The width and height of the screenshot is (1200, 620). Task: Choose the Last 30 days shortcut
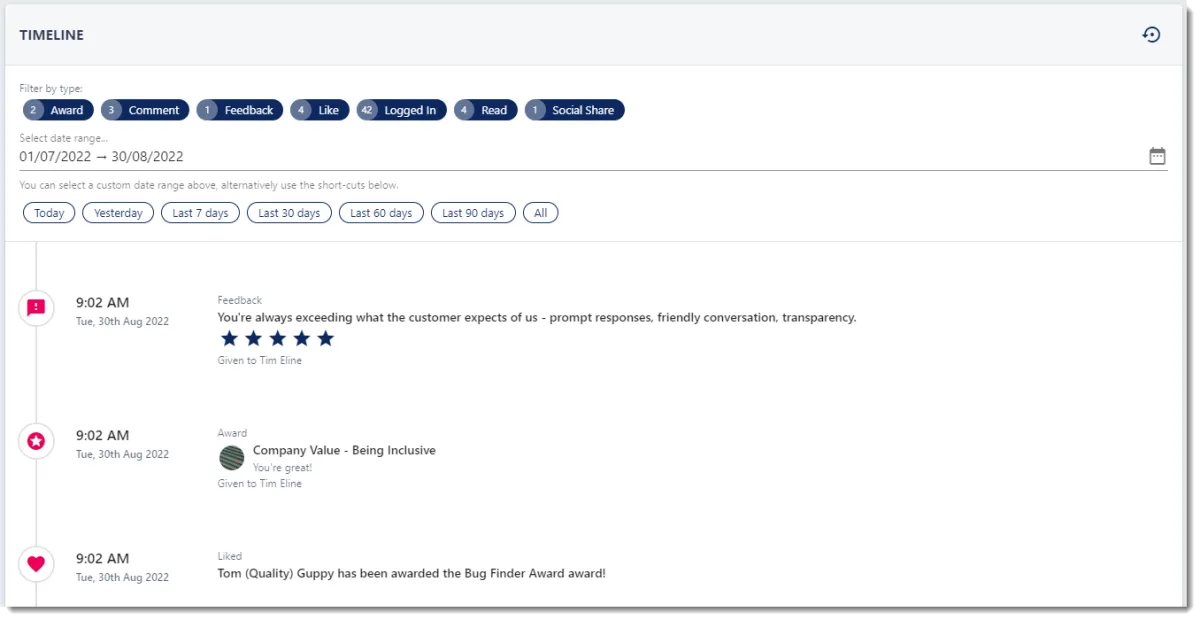pyautogui.click(x=289, y=213)
